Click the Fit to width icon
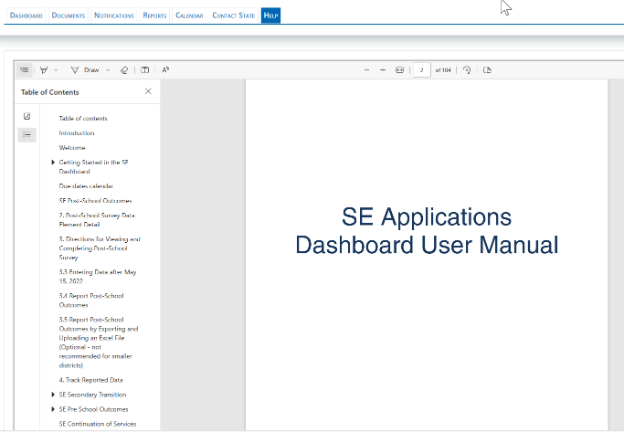The width and height of the screenshot is (624, 432). pos(400,70)
